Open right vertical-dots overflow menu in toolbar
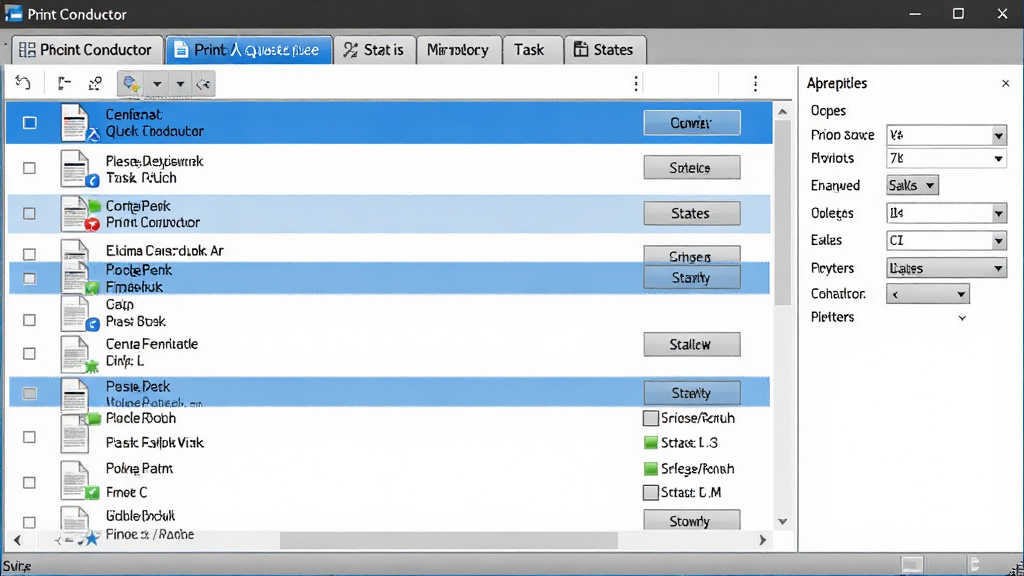Image resolution: width=1024 pixels, height=576 pixels. pos(756,83)
